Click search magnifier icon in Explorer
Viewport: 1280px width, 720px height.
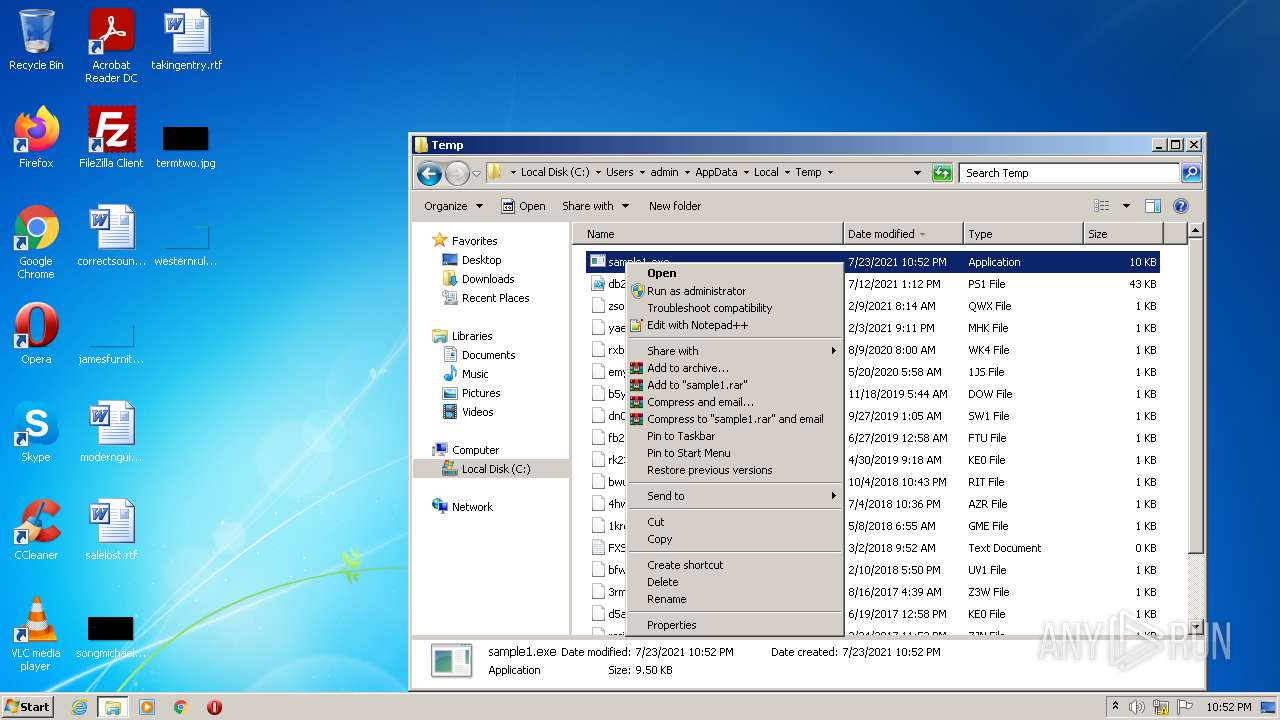pos(1190,173)
